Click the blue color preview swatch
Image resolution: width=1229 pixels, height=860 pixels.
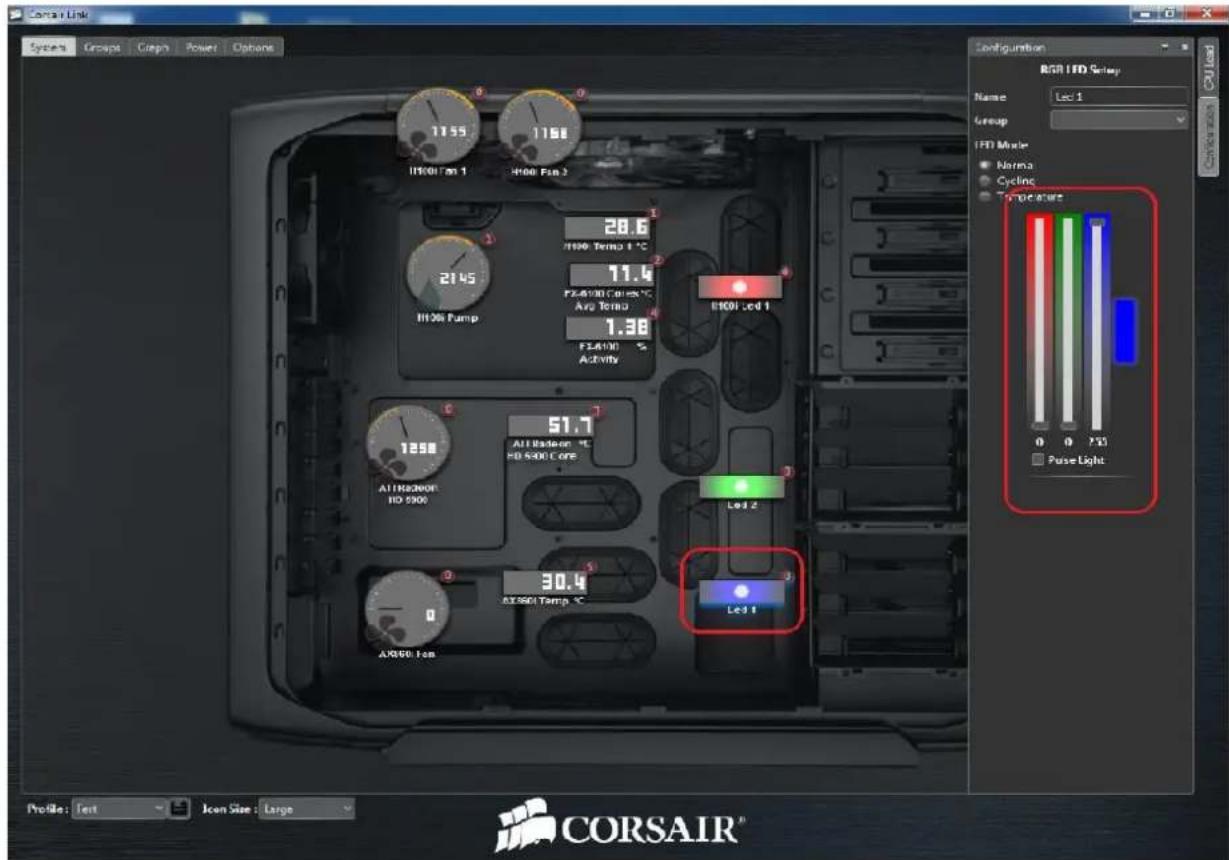click(1125, 330)
